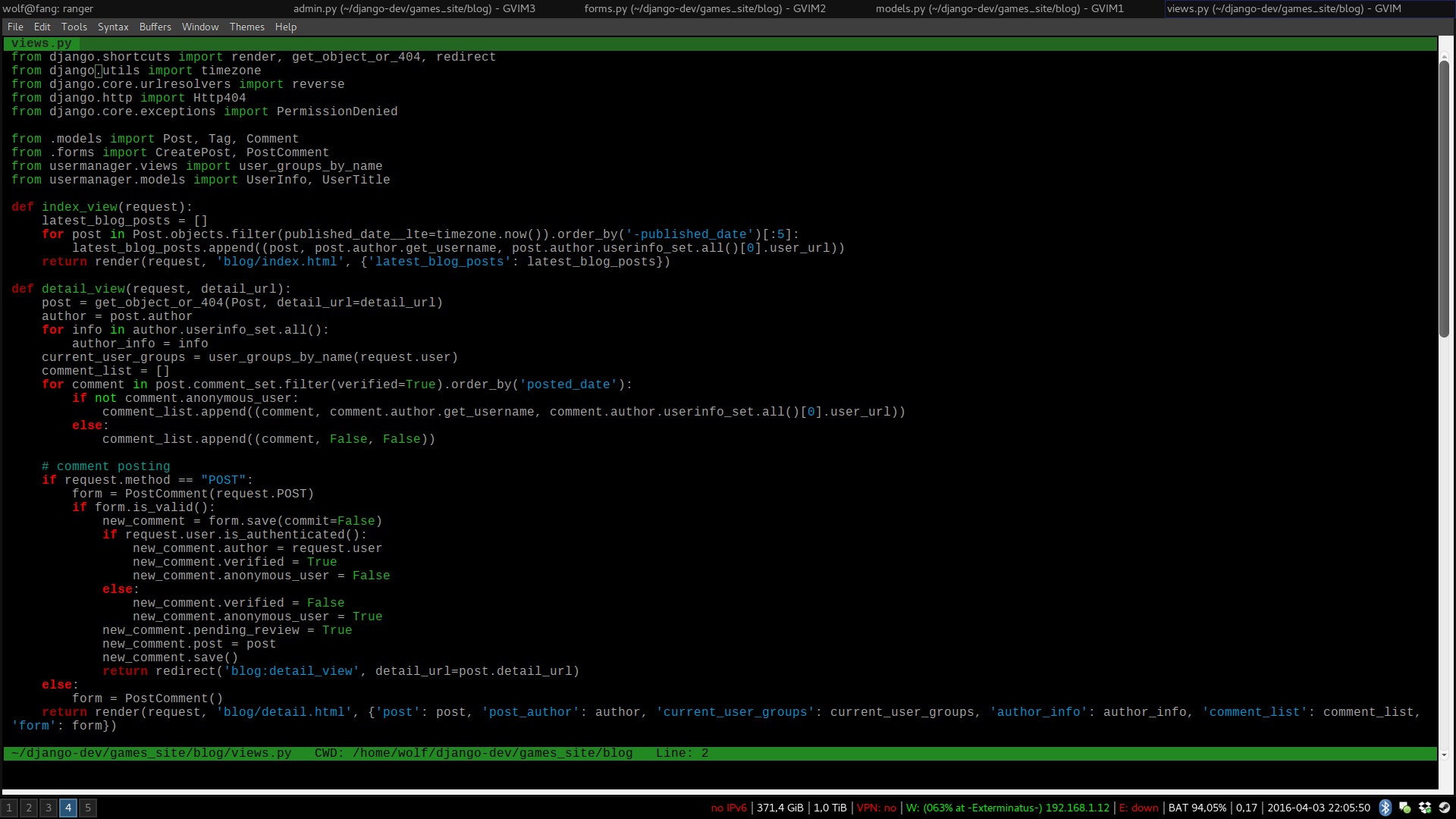The height and width of the screenshot is (819, 1456).
Task: Click 'from .forms import CreatePost, PostComment' line
Action: (170, 152)
